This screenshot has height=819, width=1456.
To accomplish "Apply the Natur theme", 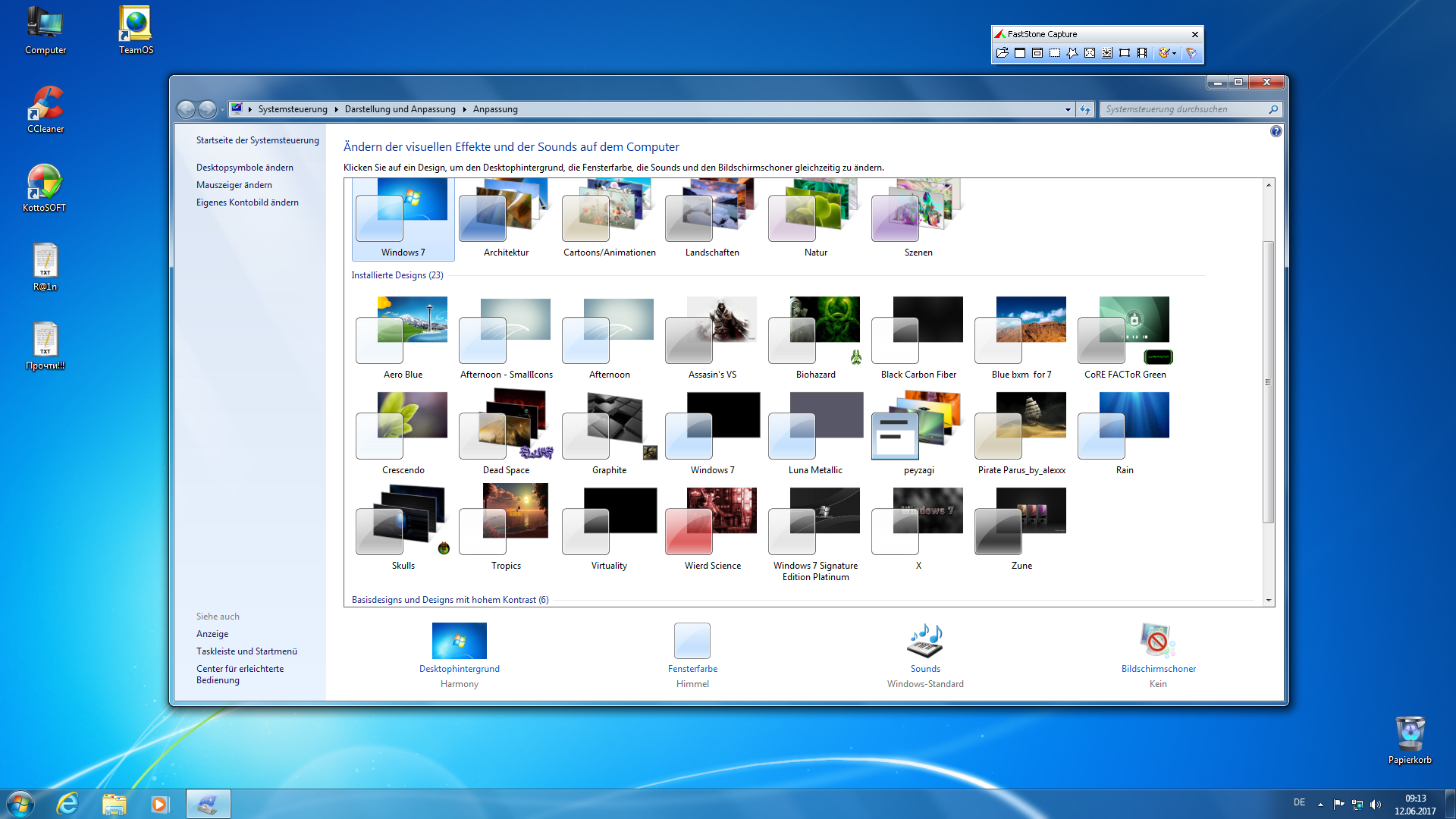I will [815, 219].
